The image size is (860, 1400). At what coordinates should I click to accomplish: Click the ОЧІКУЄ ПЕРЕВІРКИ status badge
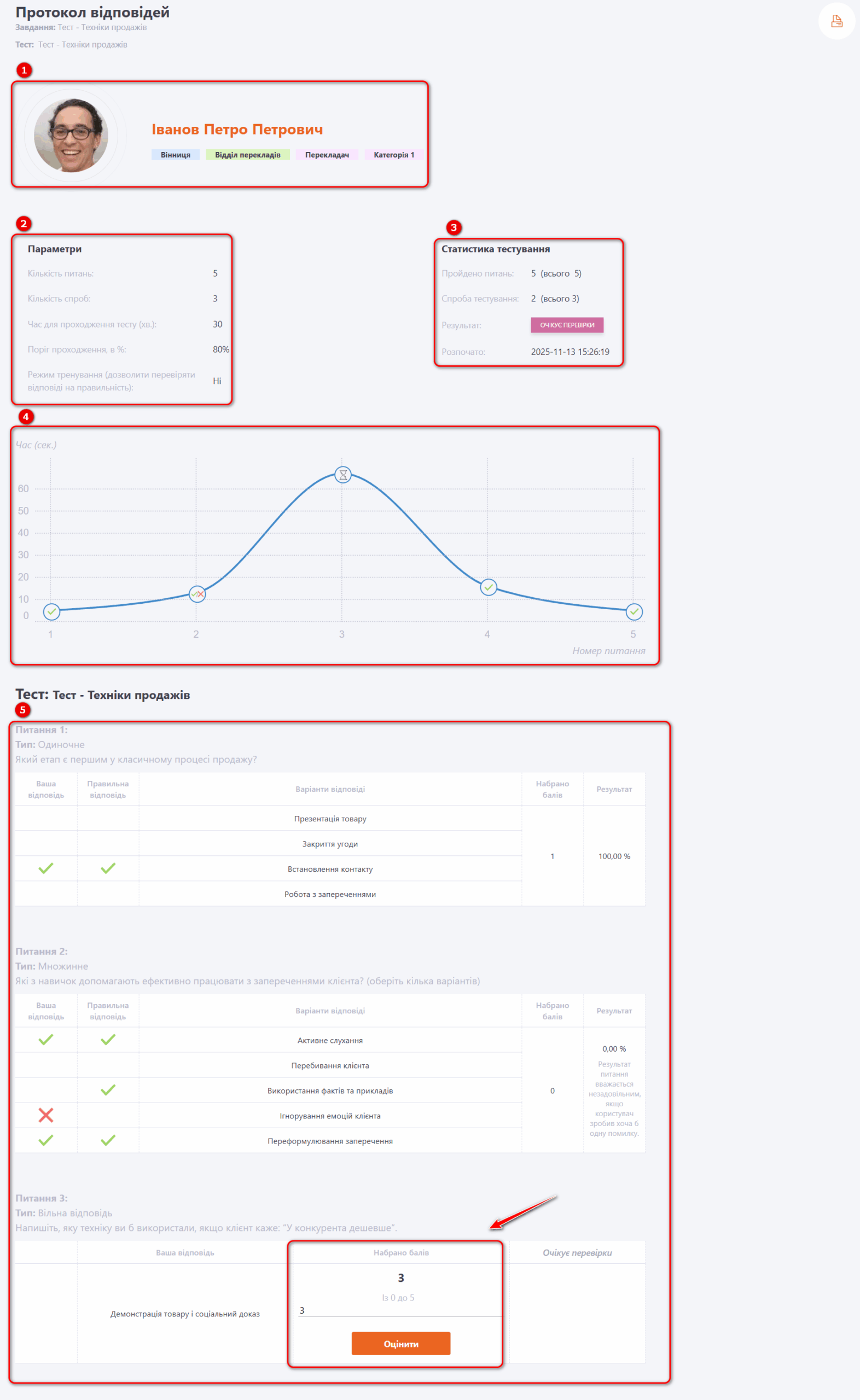tap(567, 325)
